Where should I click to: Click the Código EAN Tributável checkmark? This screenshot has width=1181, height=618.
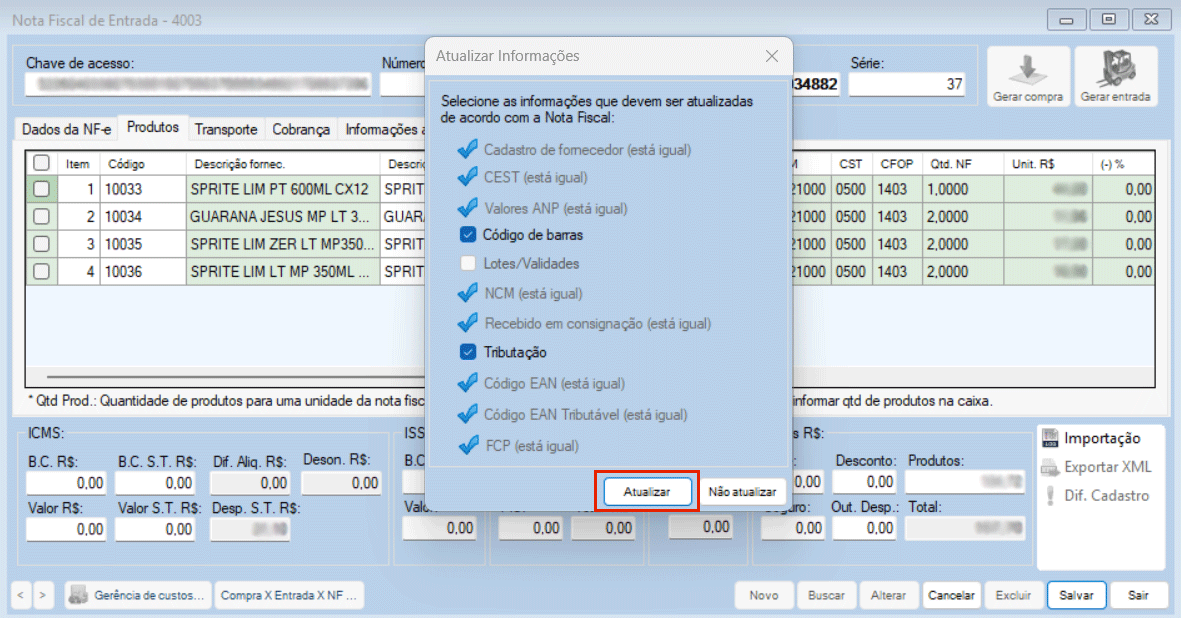click(x=468, y=414)
